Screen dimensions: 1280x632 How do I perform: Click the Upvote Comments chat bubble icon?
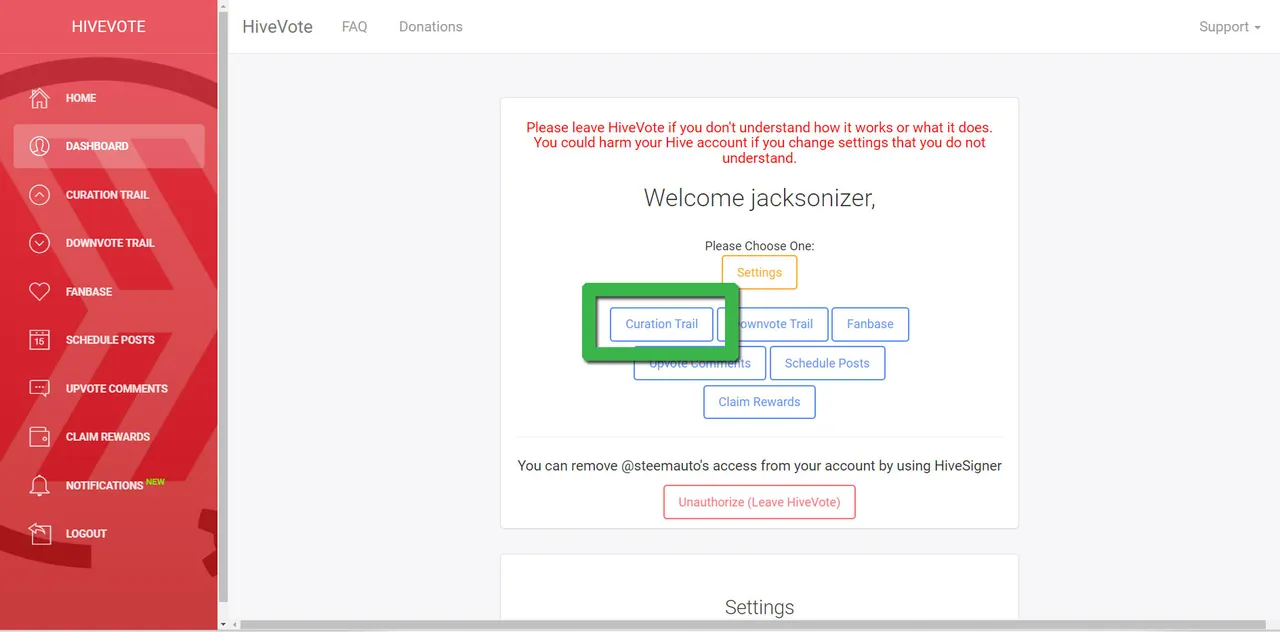(39, 389)
